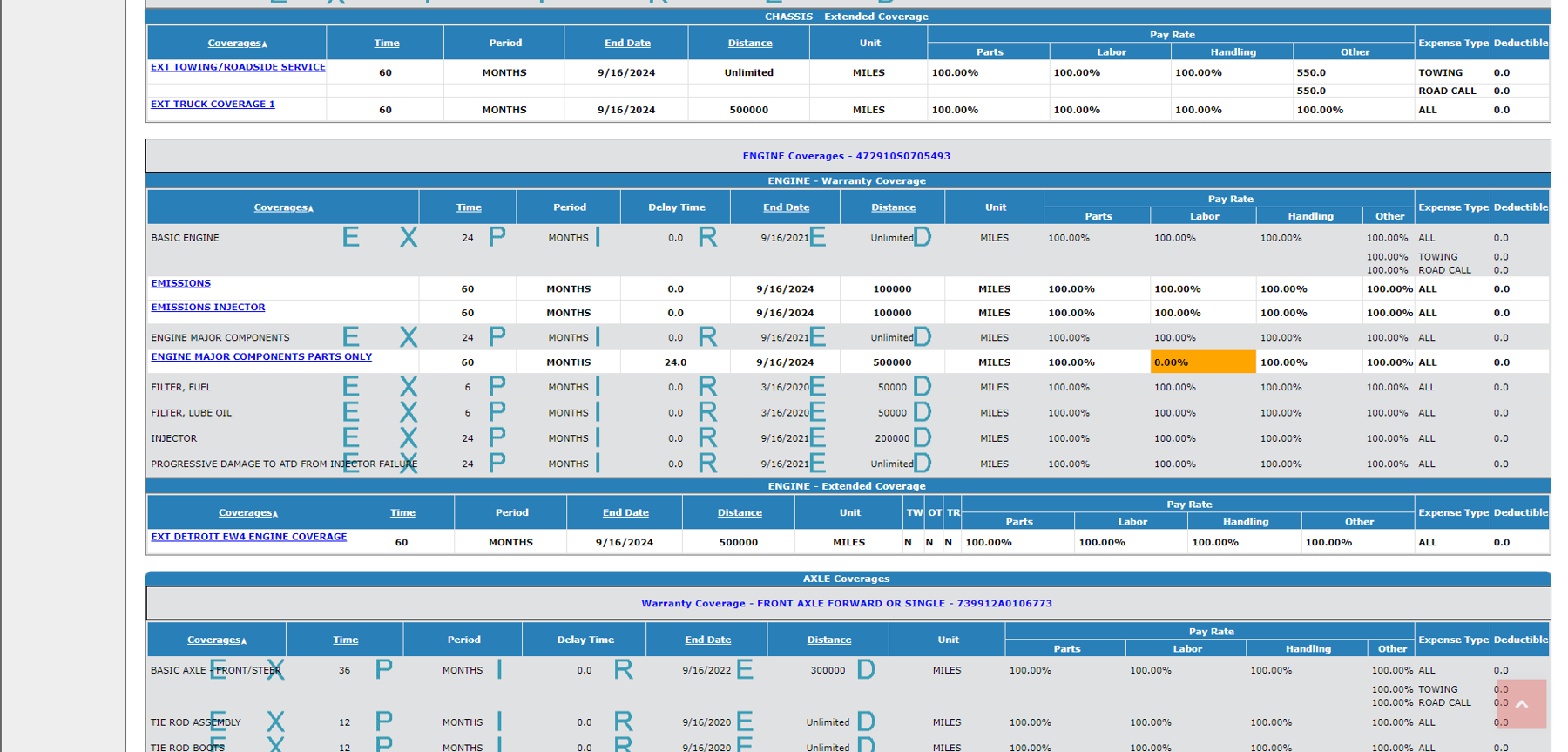
Task: Open EXT TOWING/ROADSIDE SERVICE coverage link
Action: (x=238, y=67)
